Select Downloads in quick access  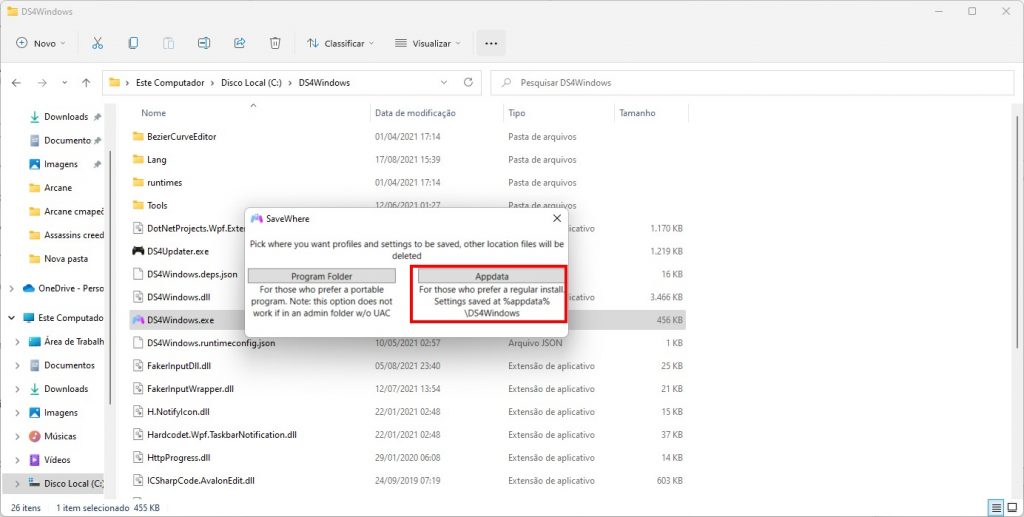(65, 117)
